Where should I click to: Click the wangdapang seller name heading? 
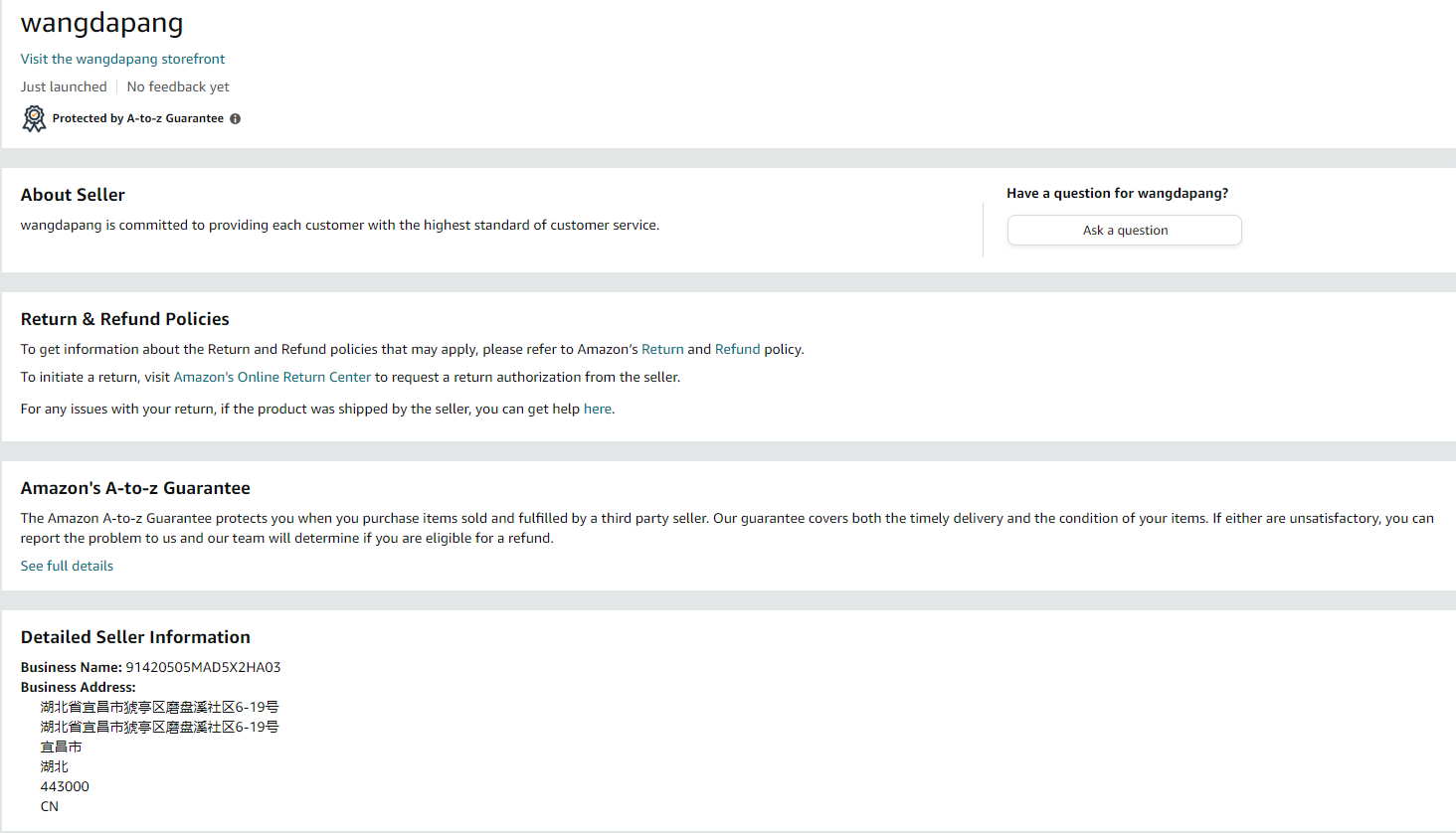[101, 23]
